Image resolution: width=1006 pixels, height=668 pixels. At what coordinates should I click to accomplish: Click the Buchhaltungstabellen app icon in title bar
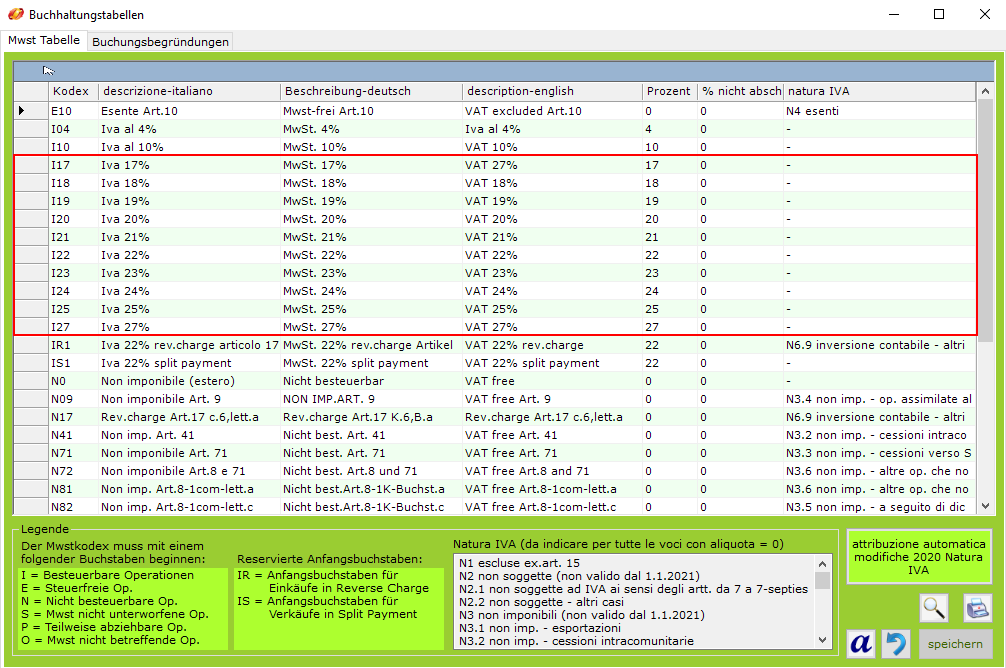point(14,14)
